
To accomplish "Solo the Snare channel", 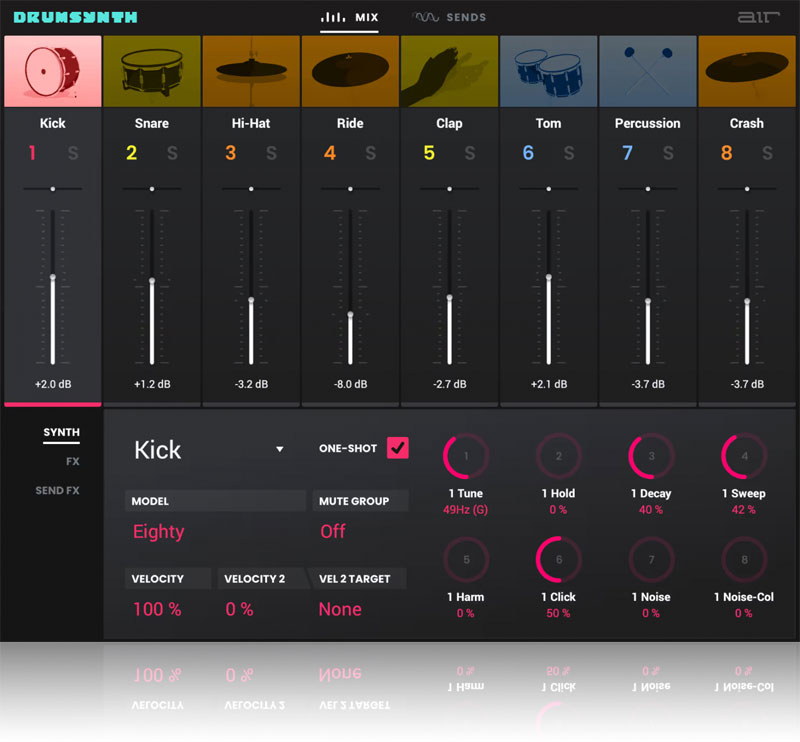I will click(x=172, y=153).
